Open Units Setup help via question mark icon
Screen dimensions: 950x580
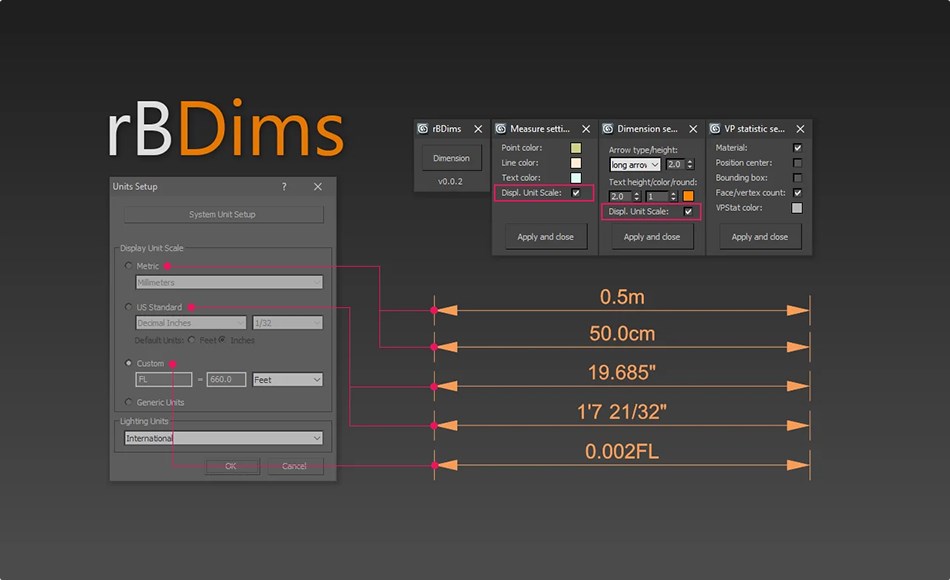(284, 187)
